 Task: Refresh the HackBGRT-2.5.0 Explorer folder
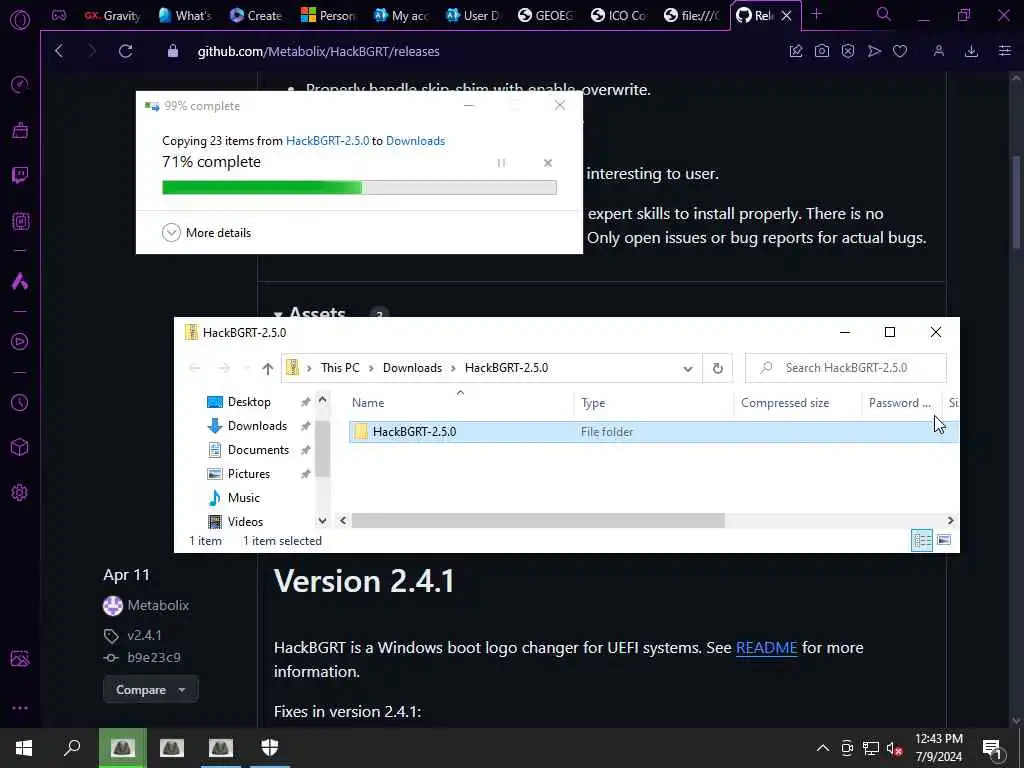pyautogui.click(x=718, y=368)
